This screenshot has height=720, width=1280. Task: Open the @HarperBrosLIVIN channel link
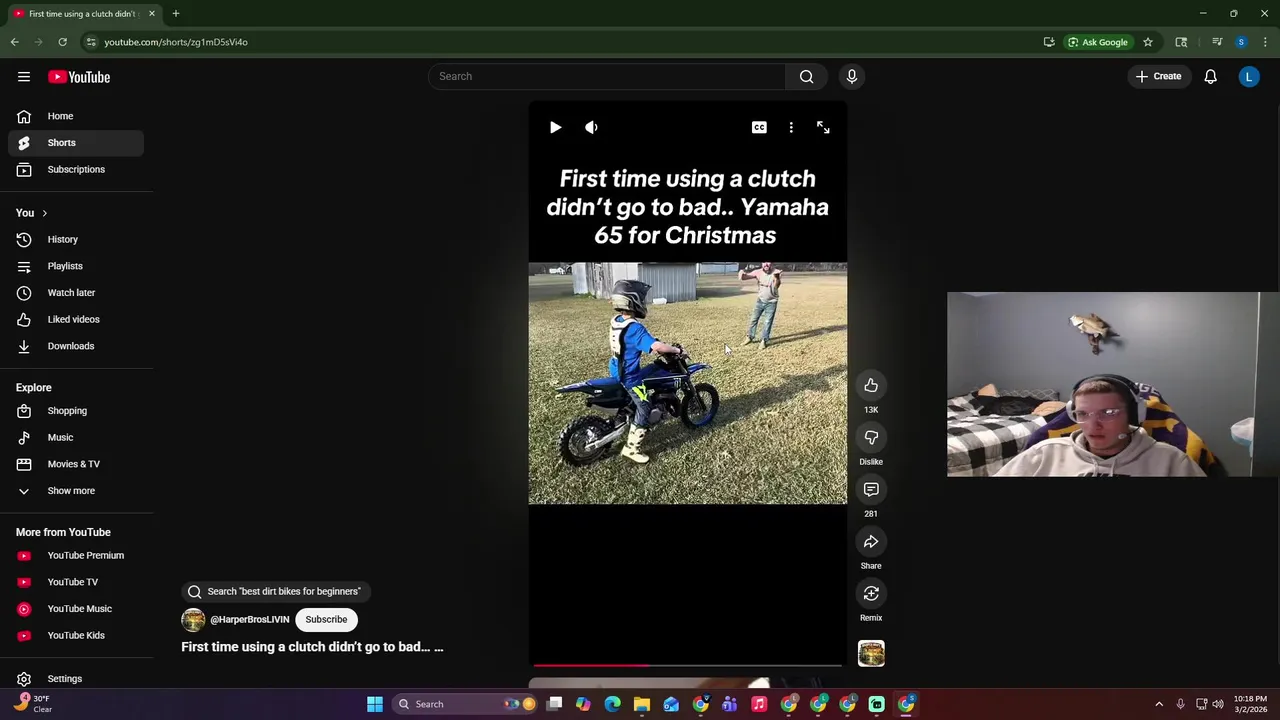tap(249, 619)
